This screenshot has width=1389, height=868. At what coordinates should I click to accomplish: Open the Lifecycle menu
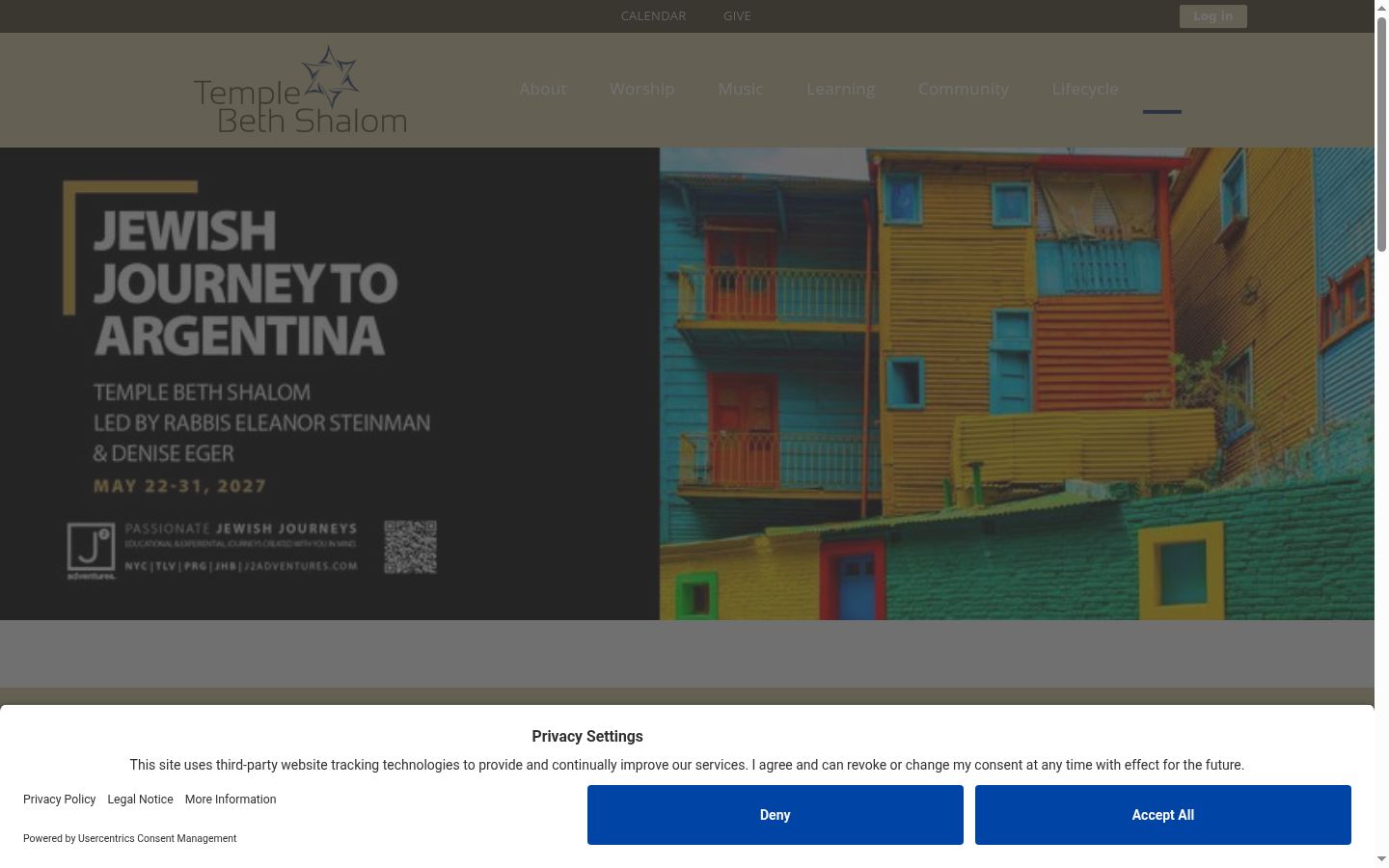pyautogui.click(x=1085, y=89)
